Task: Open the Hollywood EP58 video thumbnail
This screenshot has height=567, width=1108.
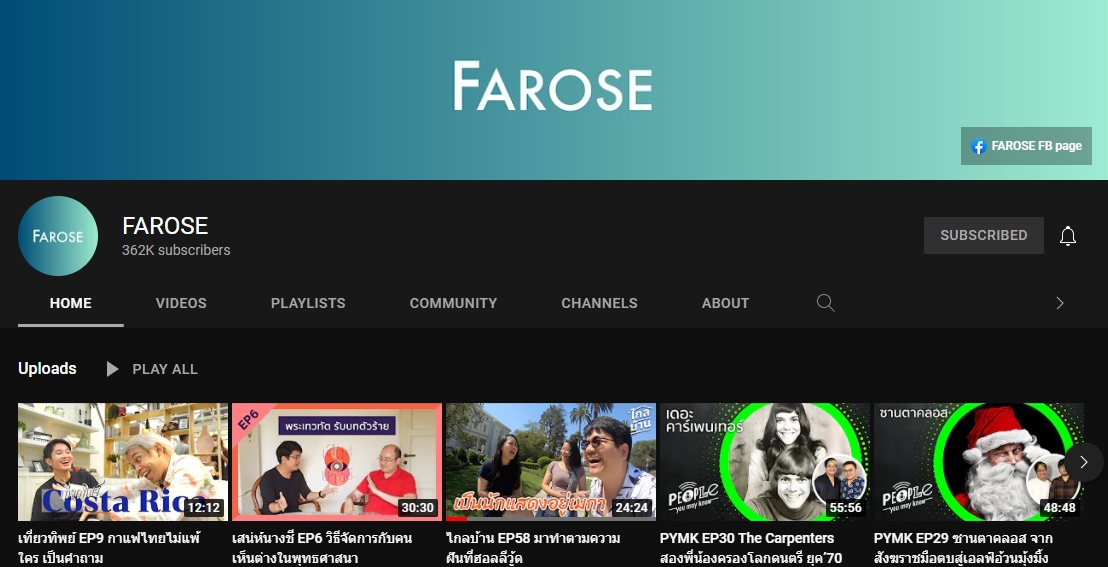Action: 551,462
